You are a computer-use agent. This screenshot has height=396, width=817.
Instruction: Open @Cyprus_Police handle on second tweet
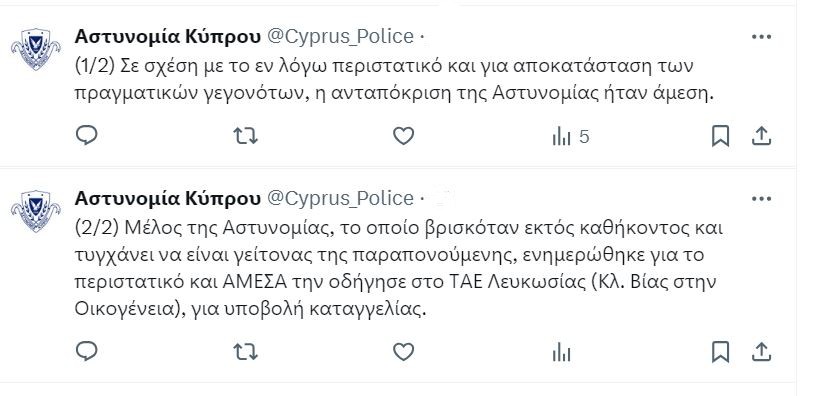pos(340,199)
